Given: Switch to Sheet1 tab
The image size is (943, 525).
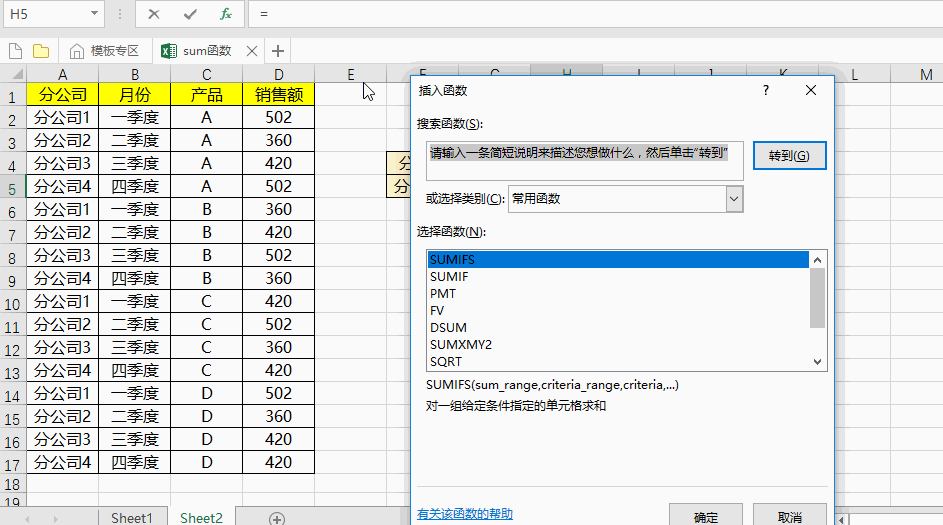Looking at the screenshot, I should pos(132,517).
